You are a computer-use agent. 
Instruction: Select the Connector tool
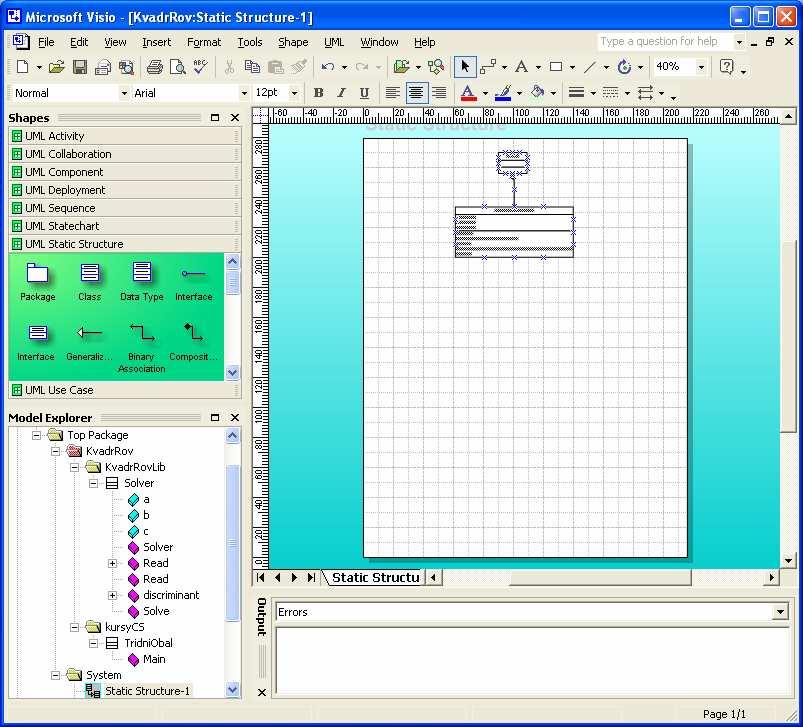tap(488, 67)
